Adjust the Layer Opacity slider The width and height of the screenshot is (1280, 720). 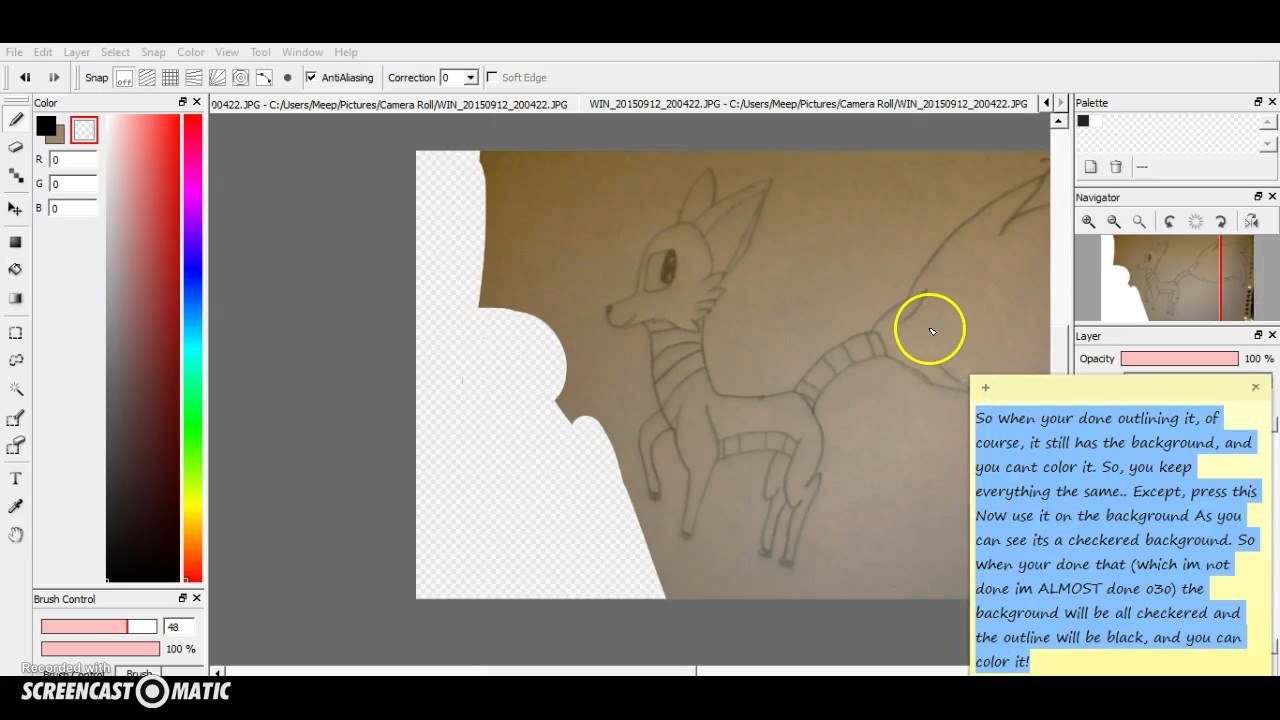[1179, 358]
